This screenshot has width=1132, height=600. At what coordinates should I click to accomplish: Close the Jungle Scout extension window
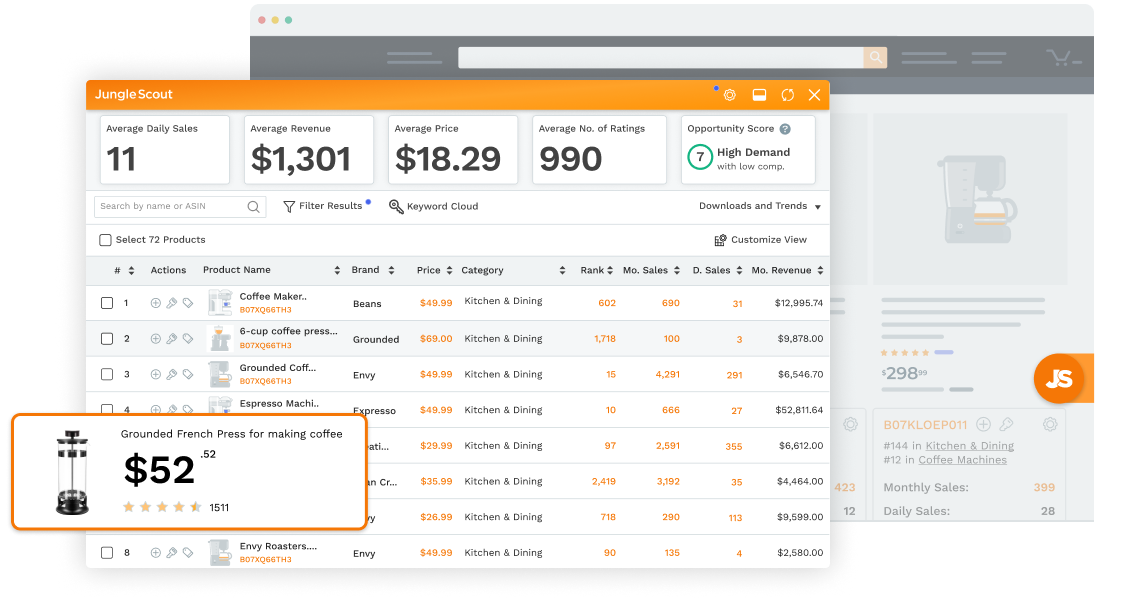[x=814, y=95]
